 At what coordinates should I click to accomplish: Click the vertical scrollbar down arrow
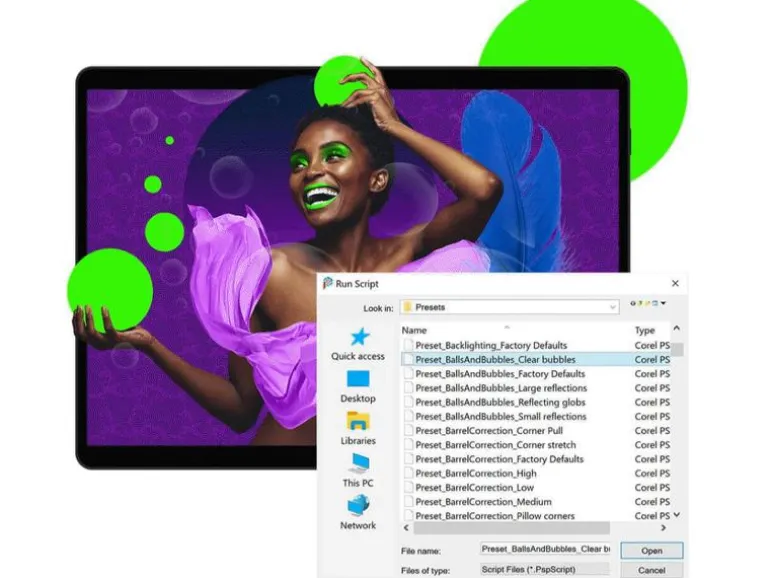click(677, 515)
